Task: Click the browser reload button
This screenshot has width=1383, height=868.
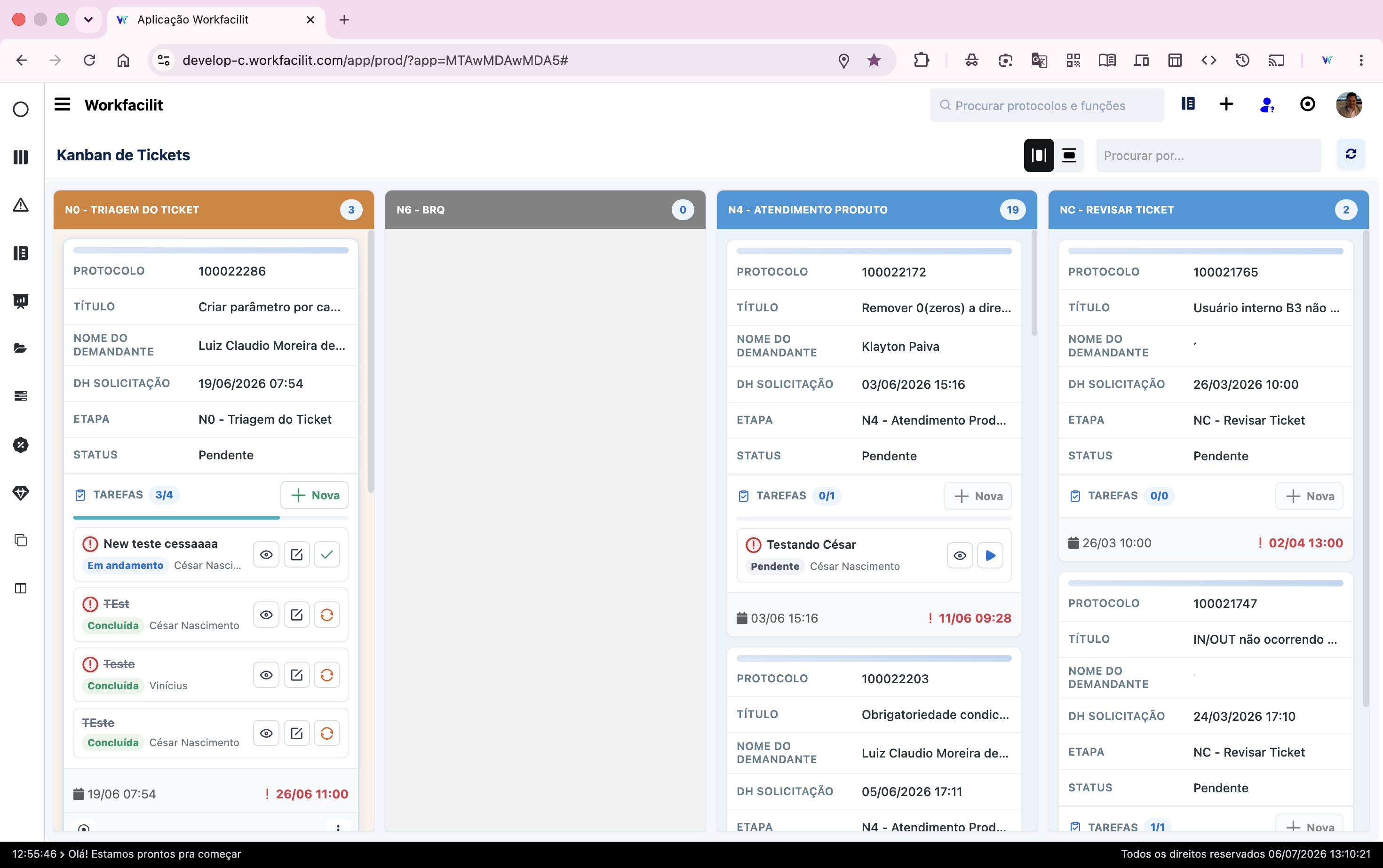Action: (x=89, y=60)
